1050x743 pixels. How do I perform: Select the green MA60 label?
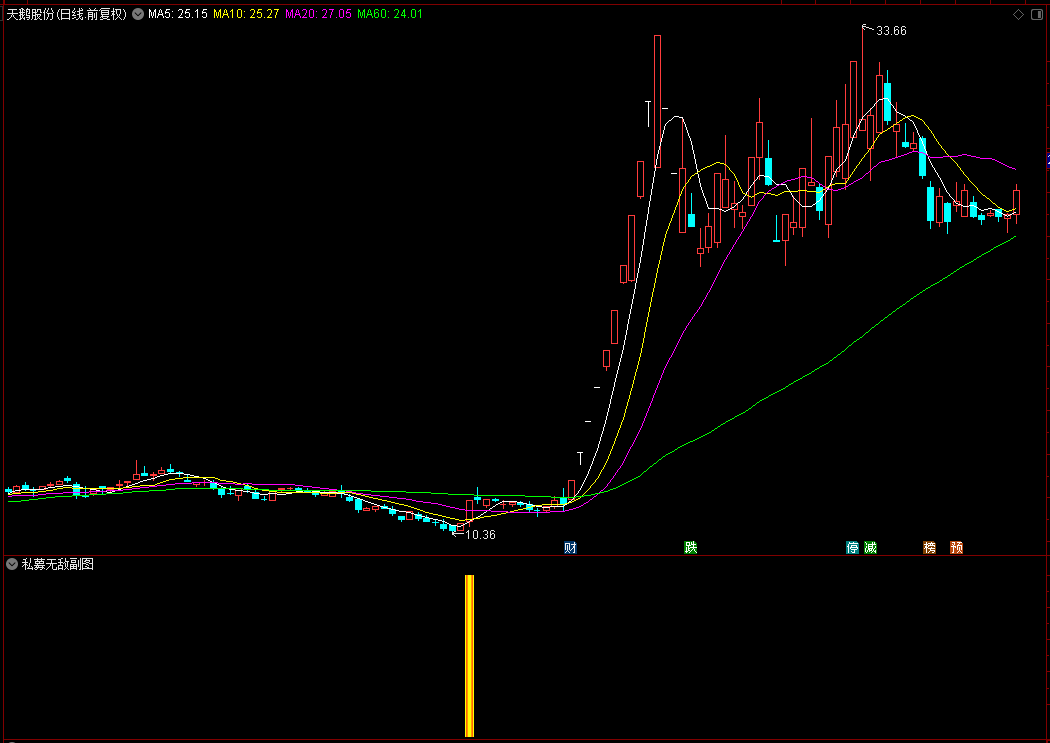(x=390, y=15)
